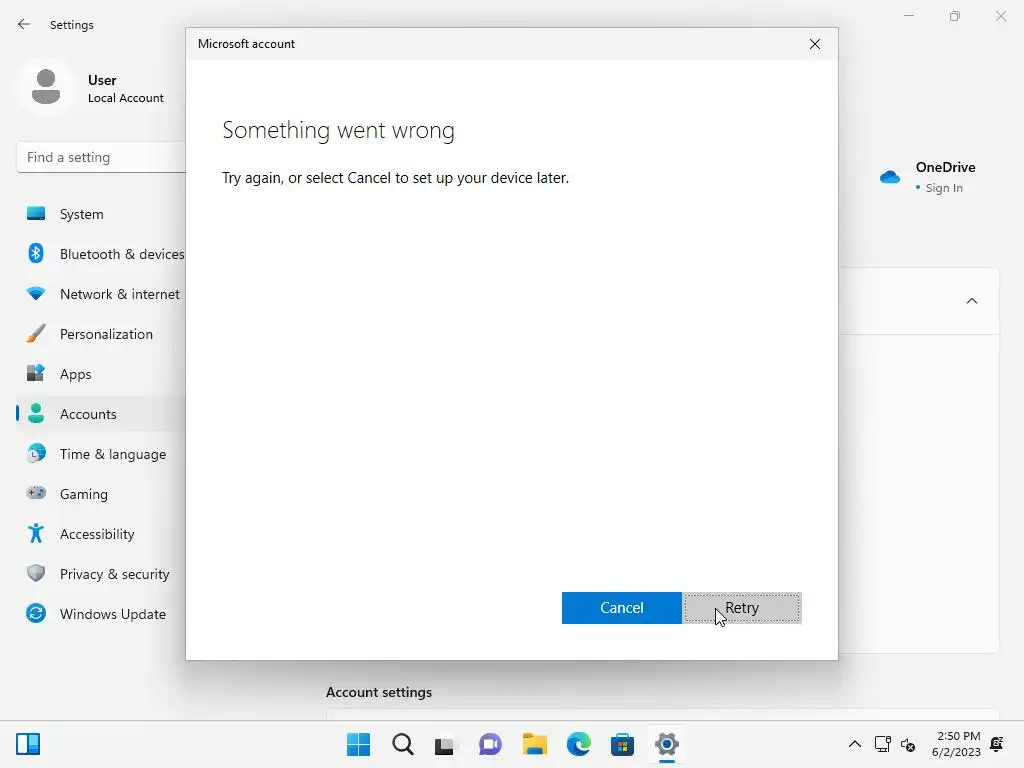The height and width of the screenshot is (768, 1024).
Task: Open Personalization brush icon
Action: pos(36,334)
